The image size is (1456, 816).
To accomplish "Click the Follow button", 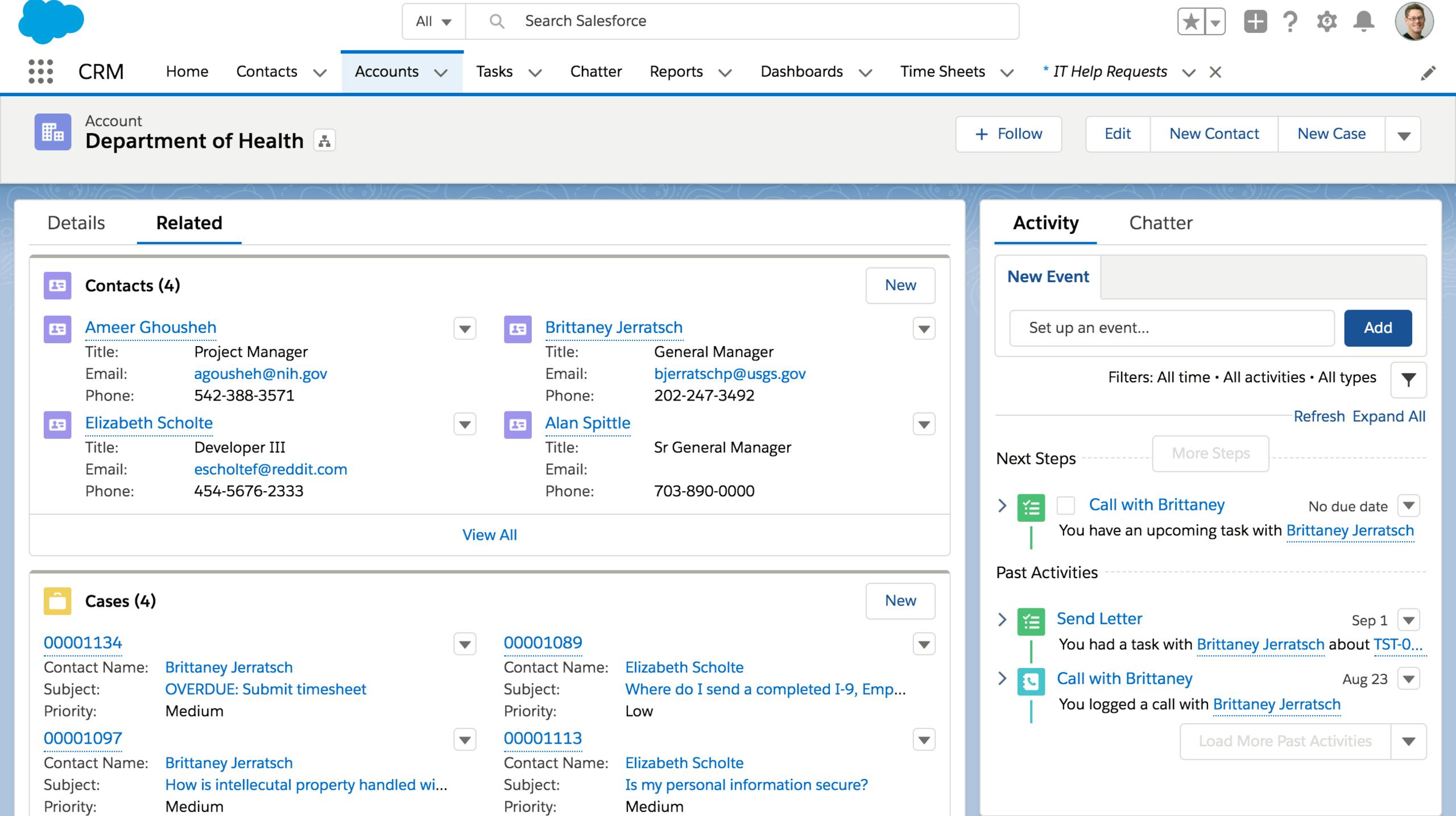I will (1008, 134).
